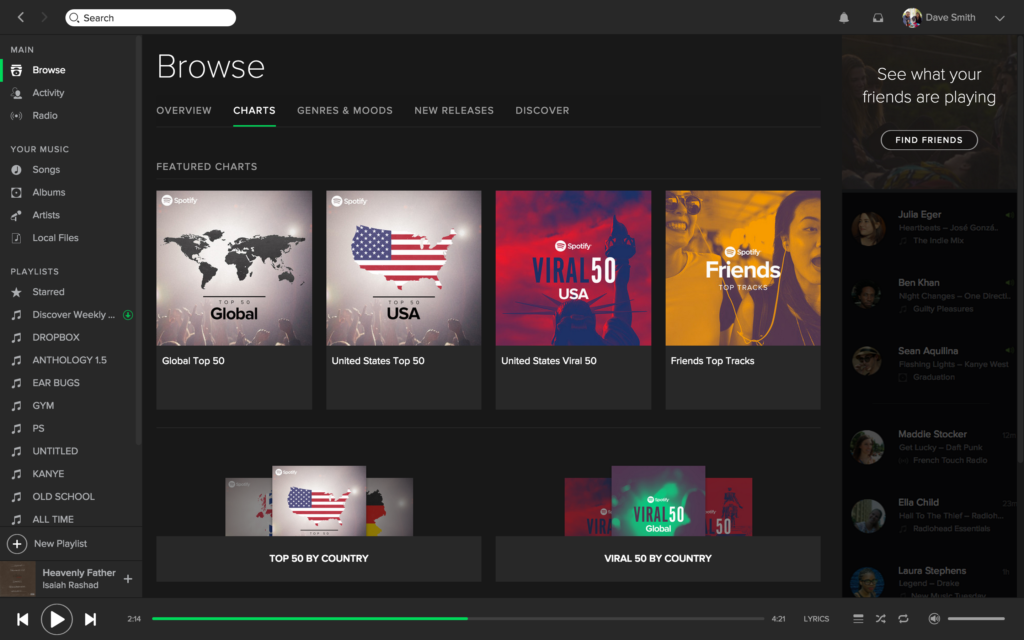Image resolution: width=1024 pixels, height=640 pixels.
Task: Adjust the volume slider
Action: coord(976,618)
